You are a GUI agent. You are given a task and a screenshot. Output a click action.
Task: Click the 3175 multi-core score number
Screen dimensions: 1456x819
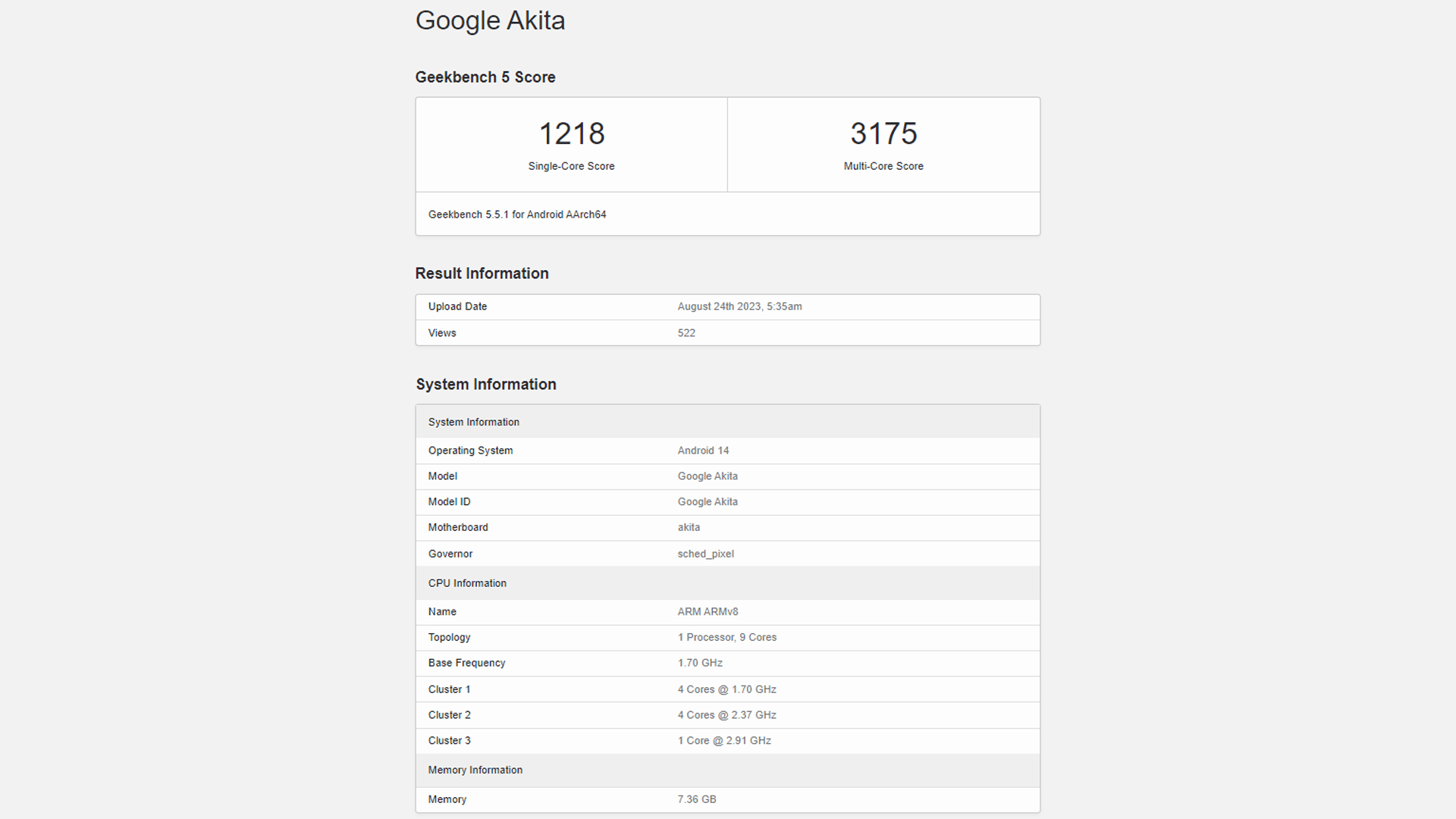click(x=883, y=133)
